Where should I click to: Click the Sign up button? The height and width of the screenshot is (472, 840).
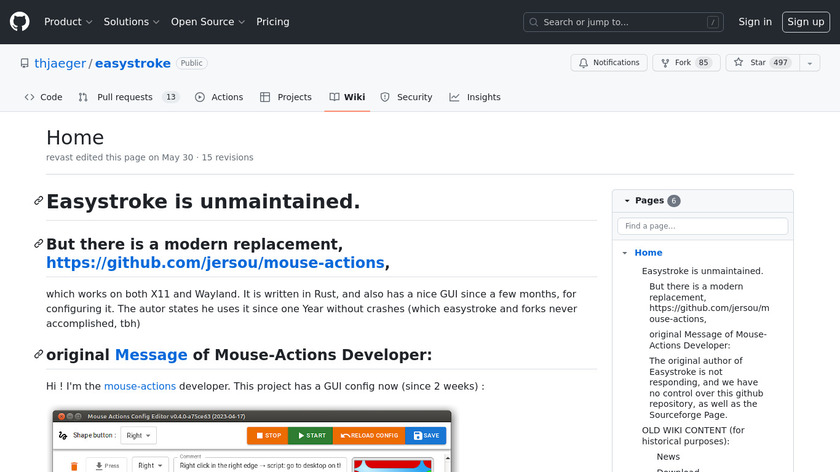point(805,22)
